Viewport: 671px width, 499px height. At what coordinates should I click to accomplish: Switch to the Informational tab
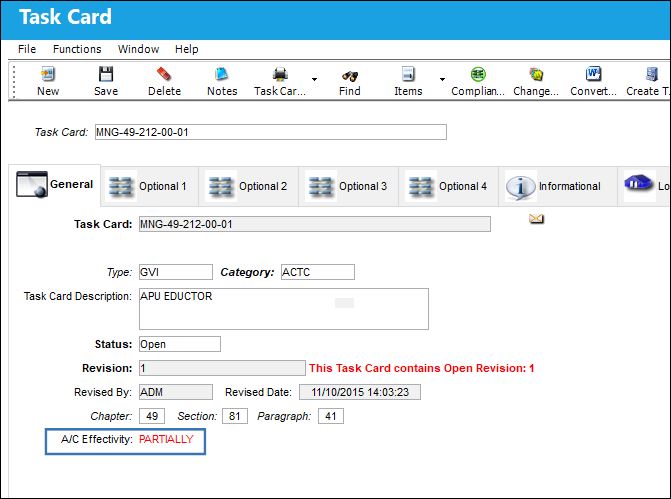(x=558, y=186)
